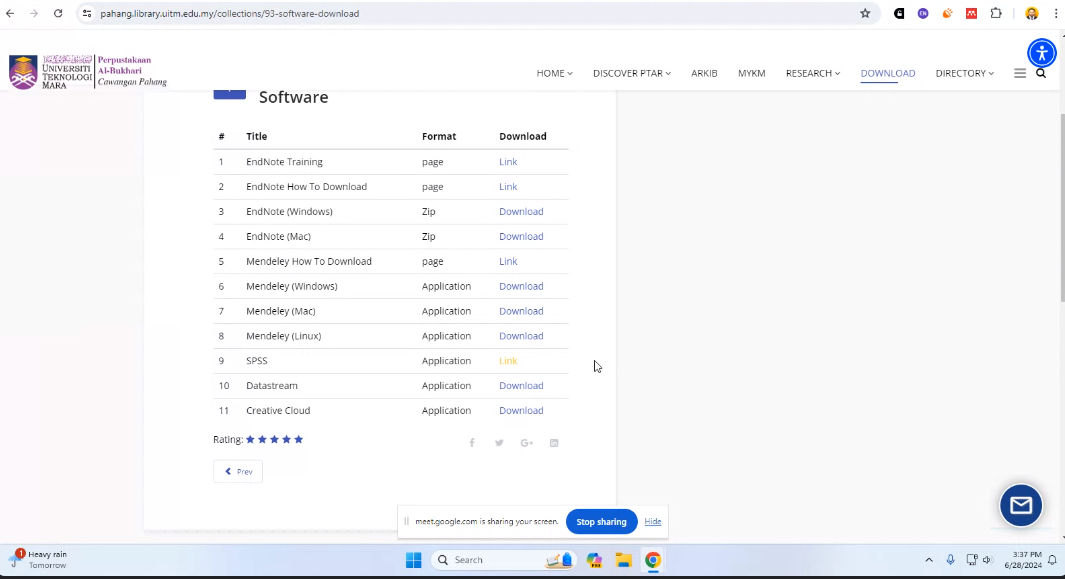Open Chrome profile avatar icon
Screen dimensions: 1065x579
coord(1031,14)
